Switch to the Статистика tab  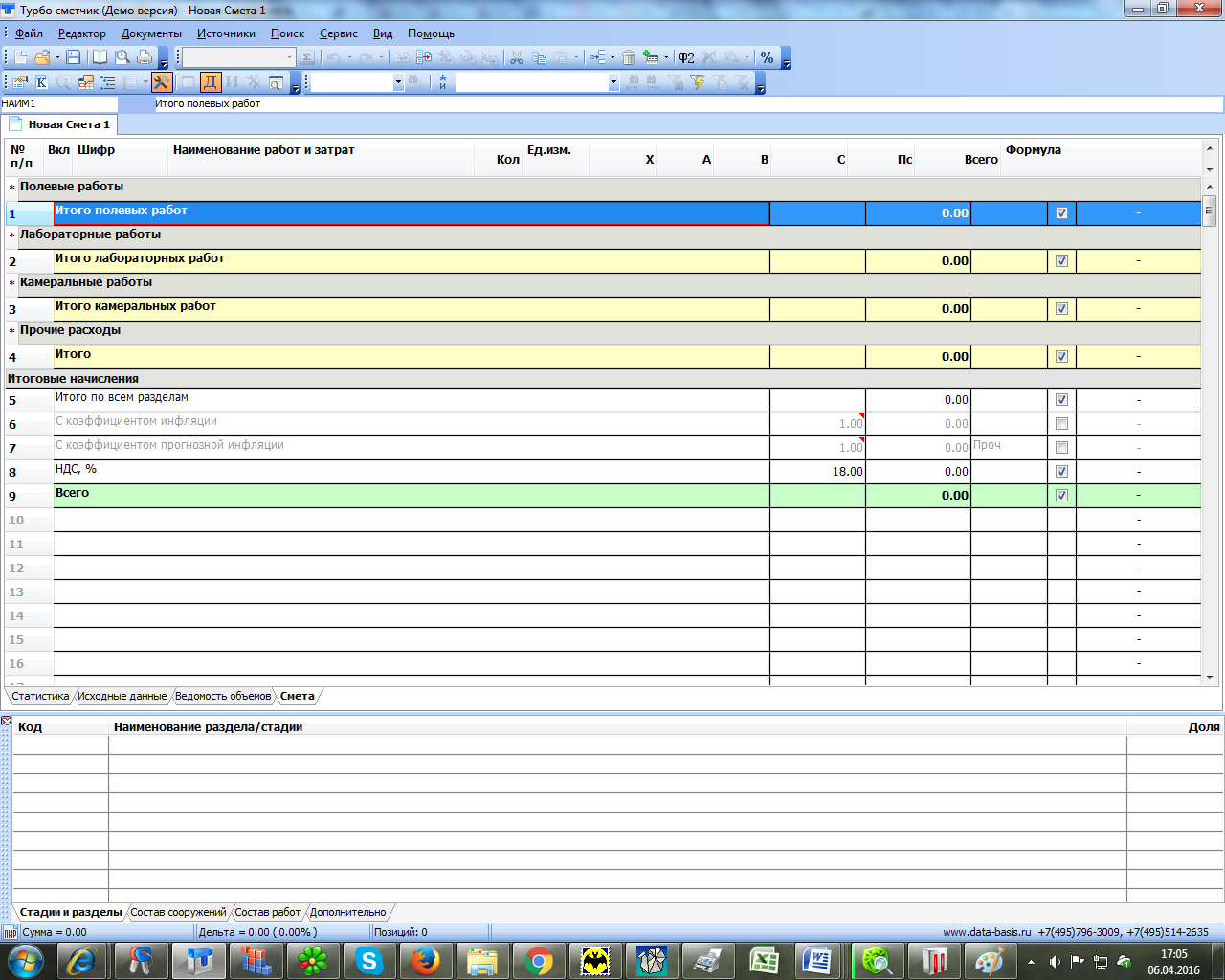click(40, 696)
